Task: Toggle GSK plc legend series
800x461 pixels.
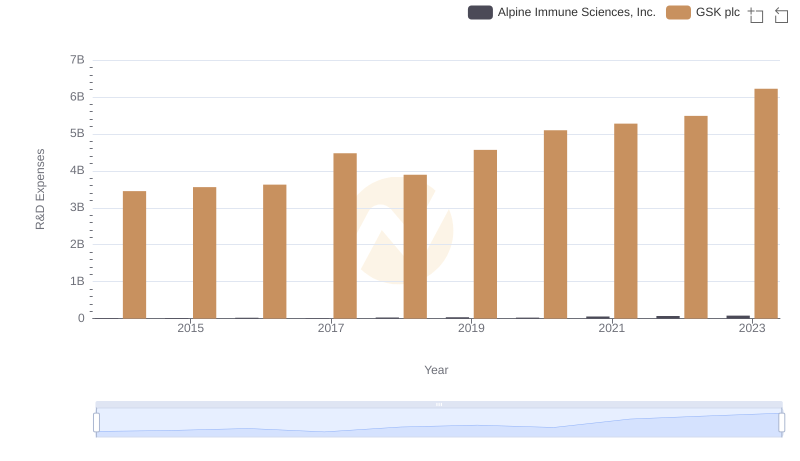Action: 703,12
